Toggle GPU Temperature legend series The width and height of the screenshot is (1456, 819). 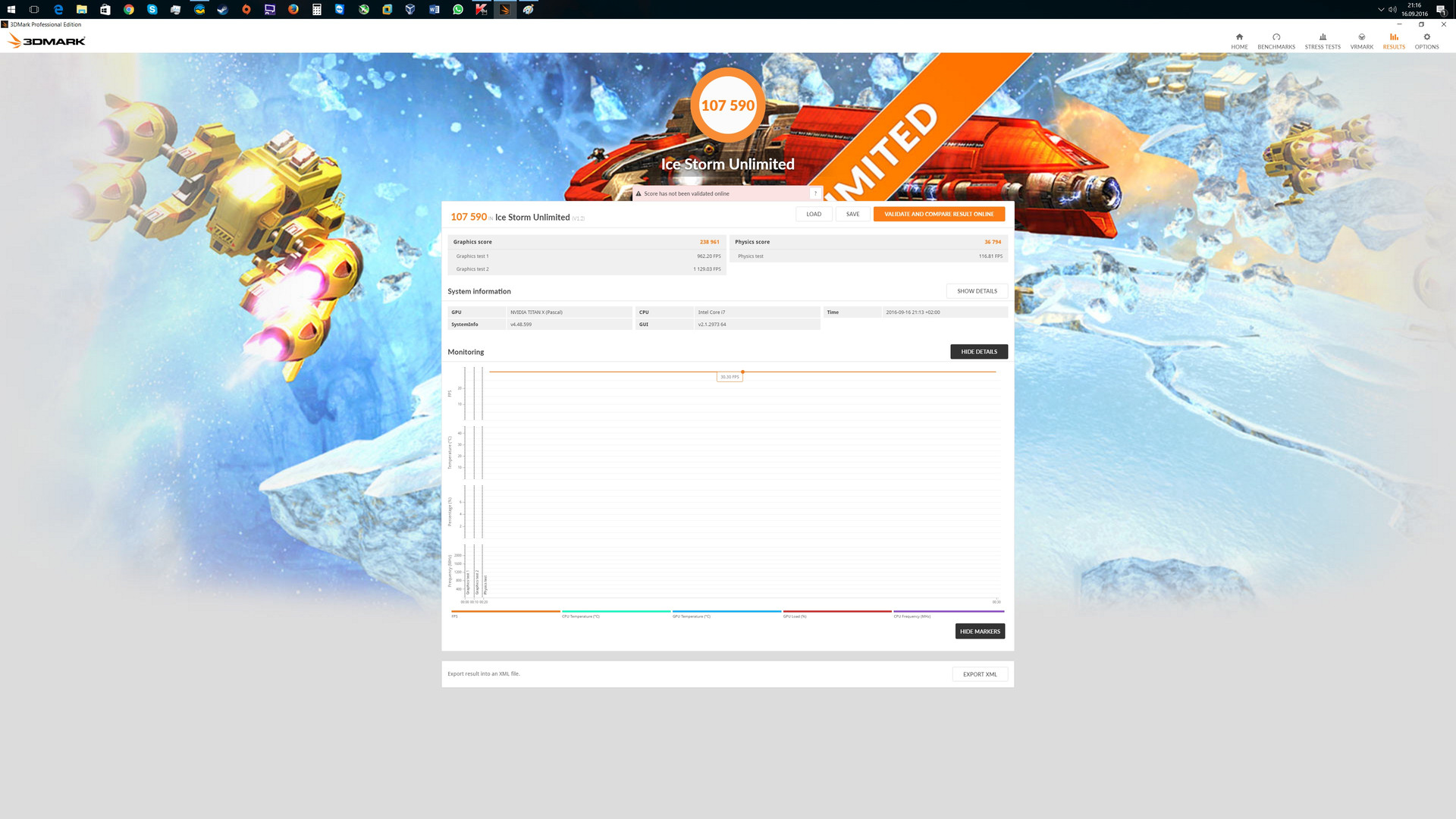pos(726,613)
